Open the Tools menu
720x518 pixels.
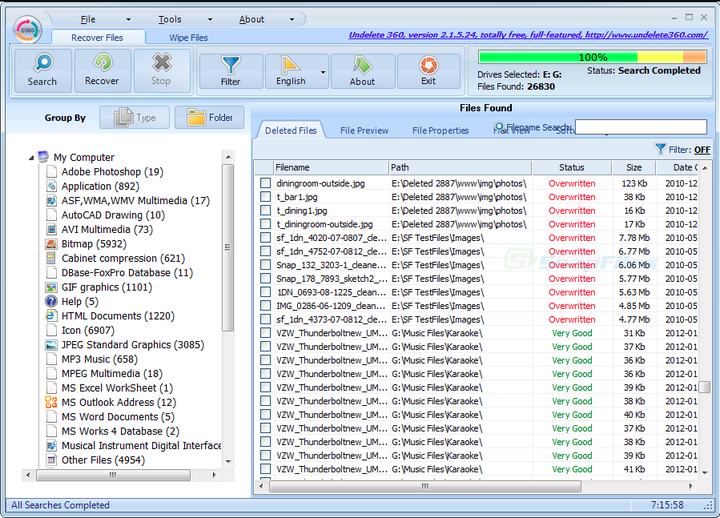point(170,19)
